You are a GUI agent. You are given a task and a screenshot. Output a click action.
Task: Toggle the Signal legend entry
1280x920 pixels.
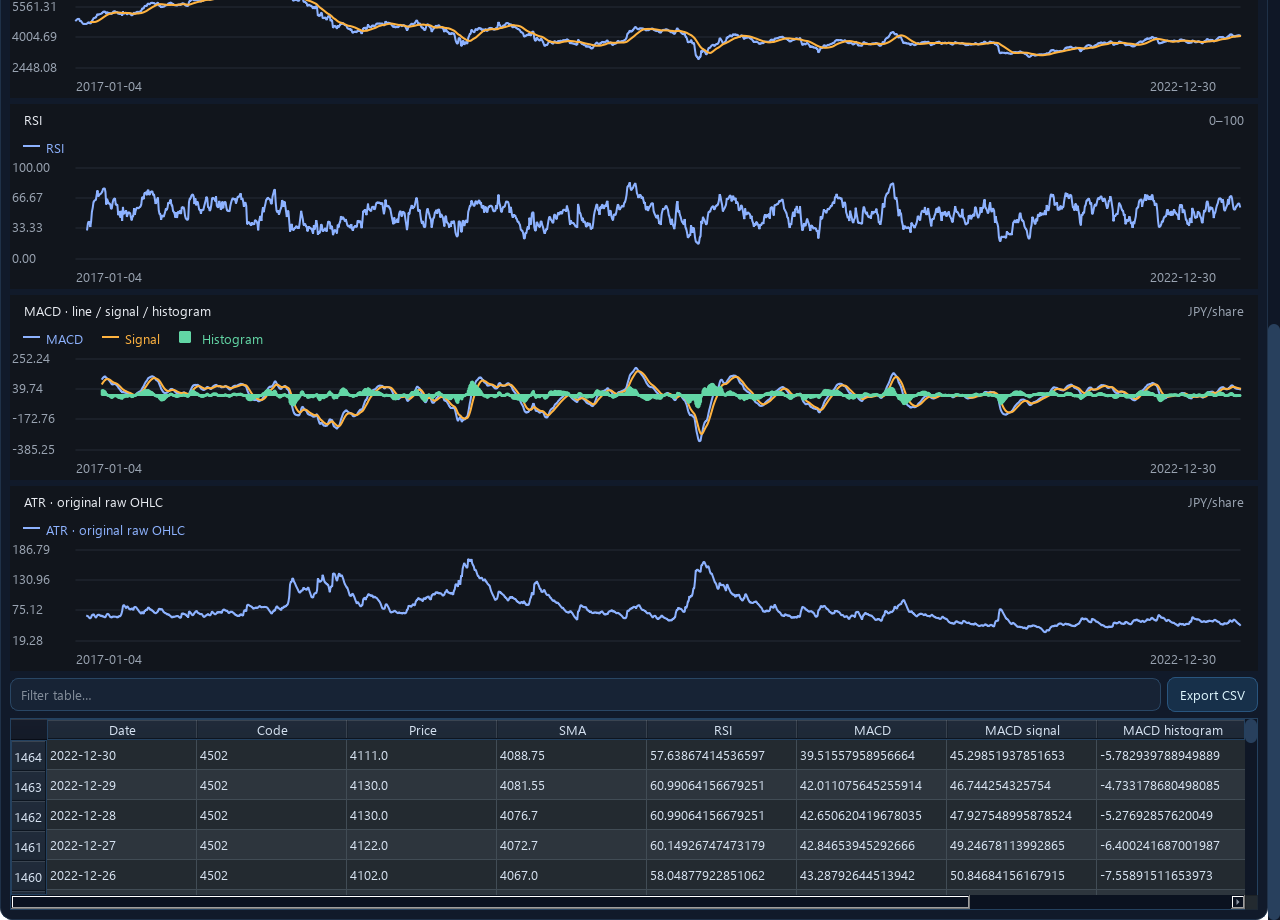(x=132, y=339)
